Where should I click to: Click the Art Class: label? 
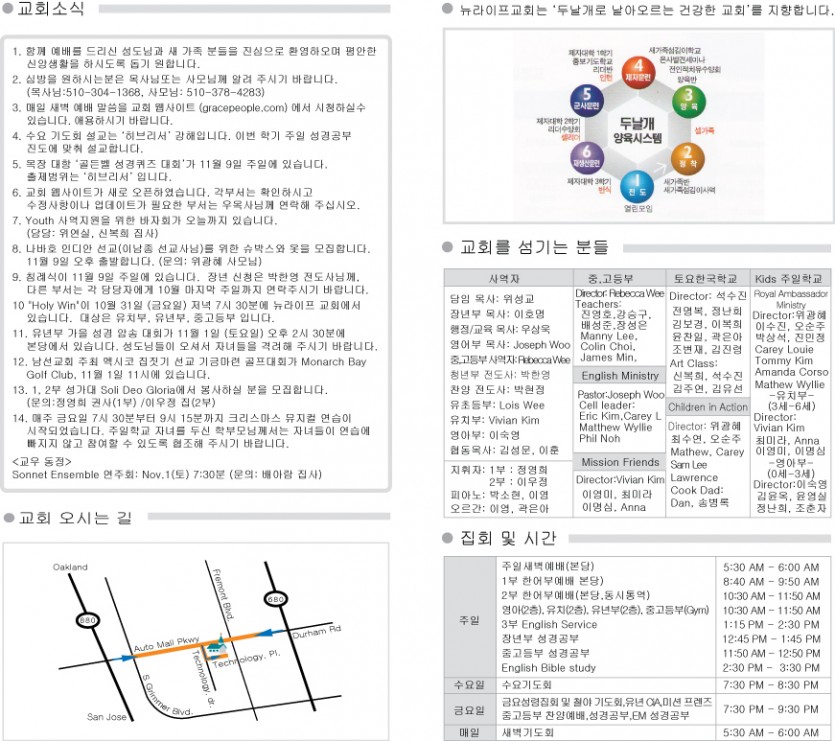(x=693, y=363)
